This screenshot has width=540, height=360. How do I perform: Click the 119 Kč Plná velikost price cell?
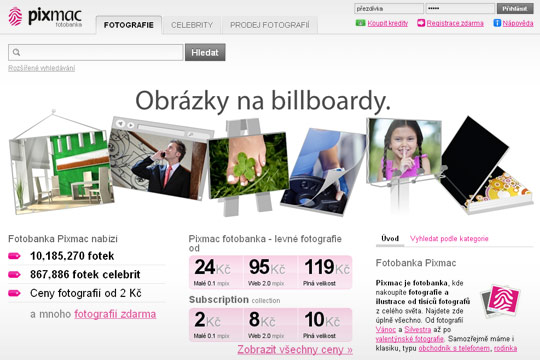click(325, 272)
